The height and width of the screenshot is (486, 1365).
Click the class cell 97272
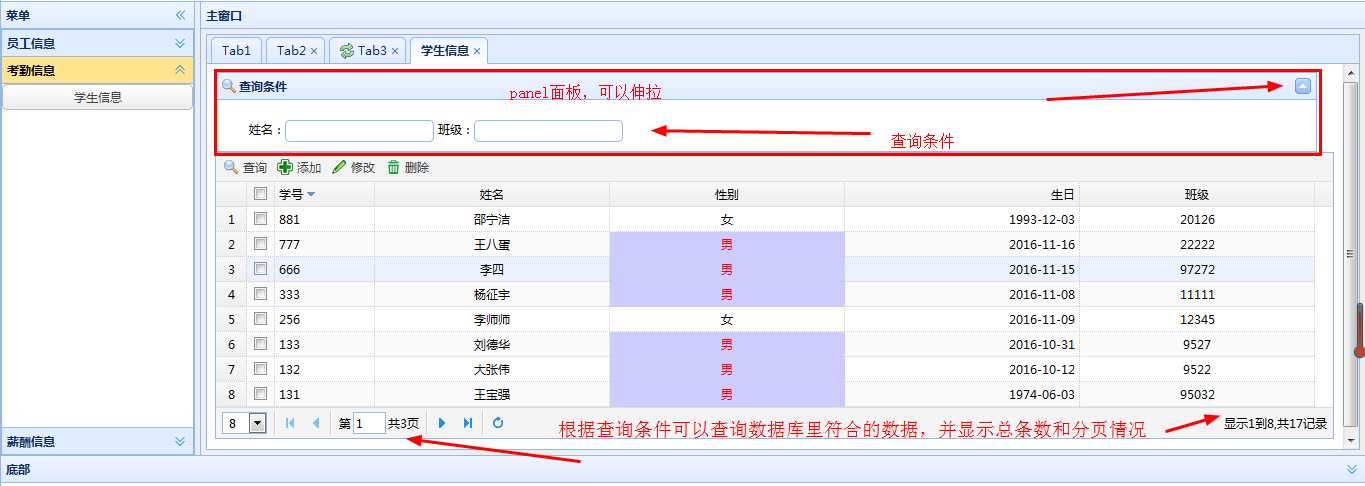[x=1197, y=269]
